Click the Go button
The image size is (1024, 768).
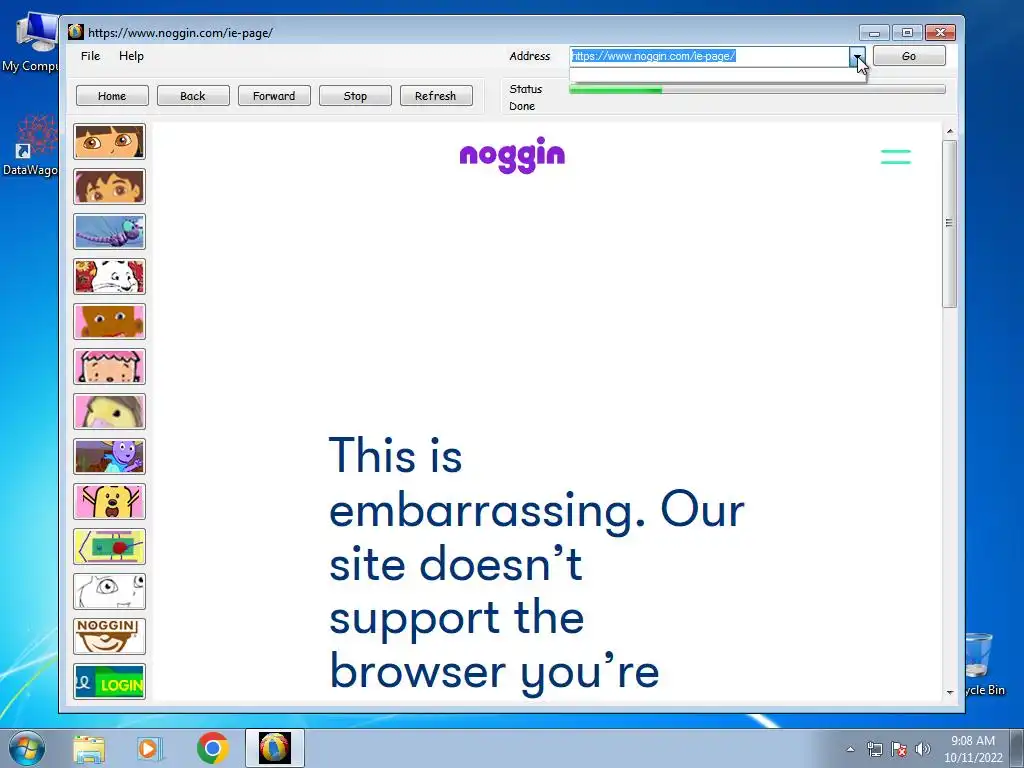(909, 56)
